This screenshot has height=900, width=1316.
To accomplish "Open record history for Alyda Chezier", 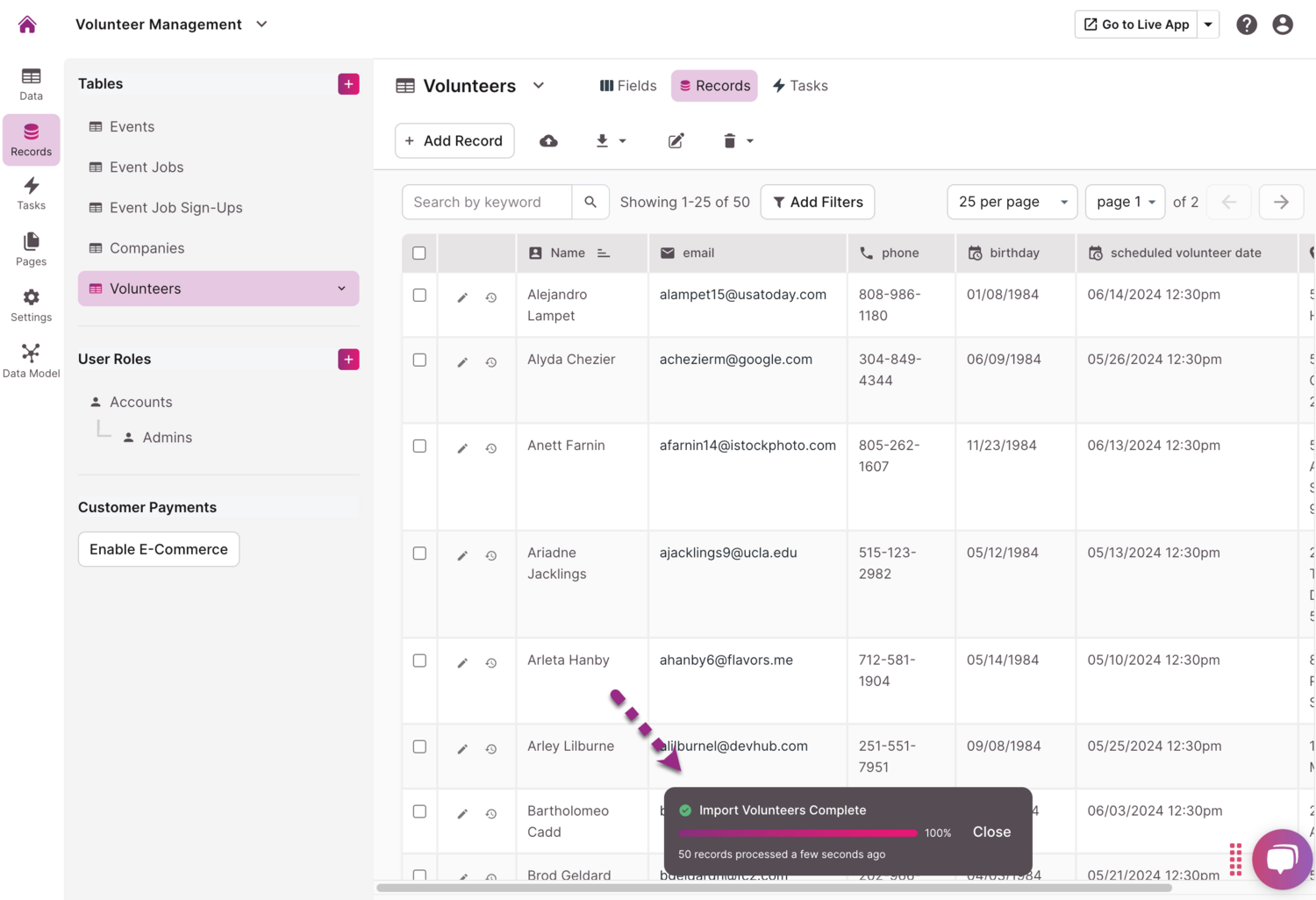I will click(491, 362).
